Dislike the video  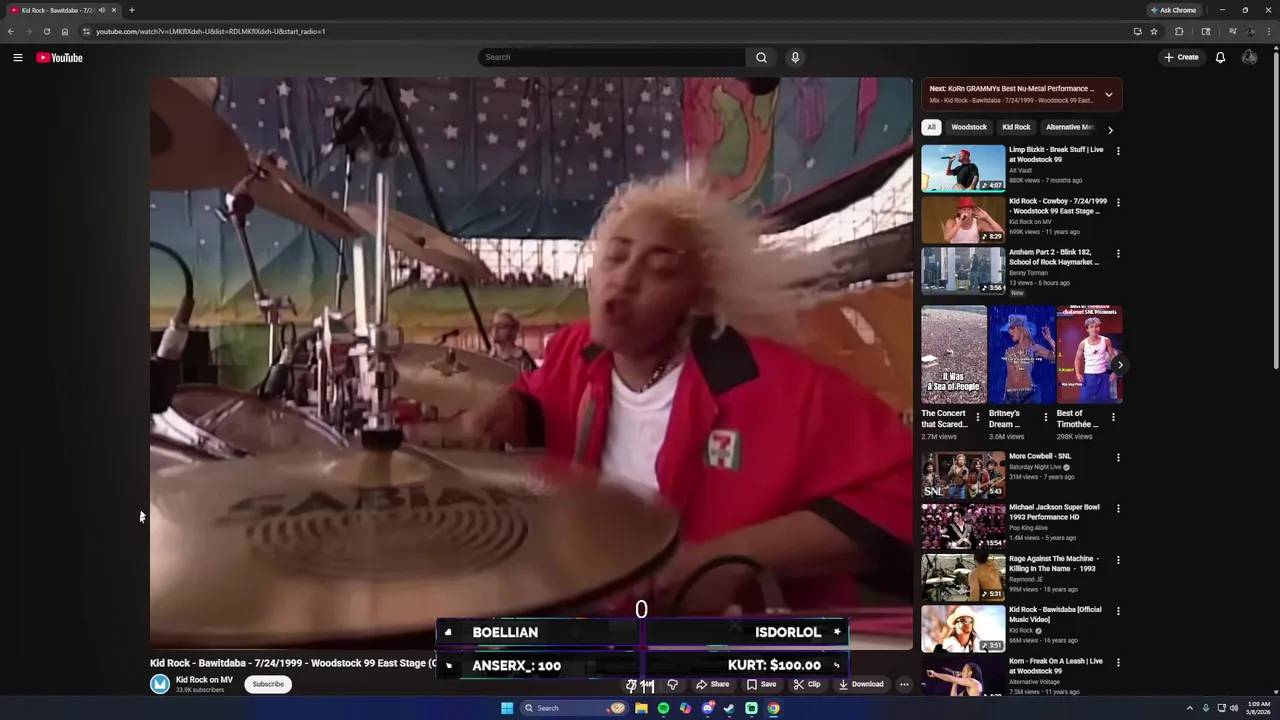(673, 685)
